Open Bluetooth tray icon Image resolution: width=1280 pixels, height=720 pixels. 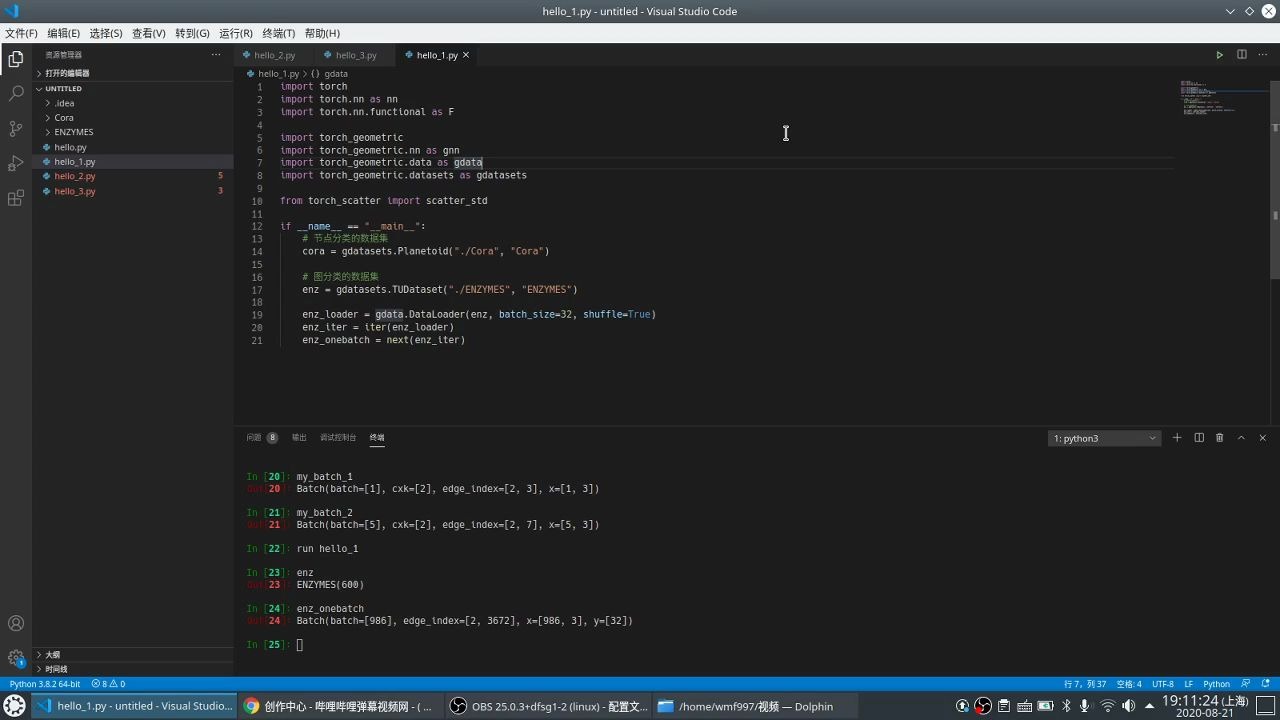(1066, 706)
